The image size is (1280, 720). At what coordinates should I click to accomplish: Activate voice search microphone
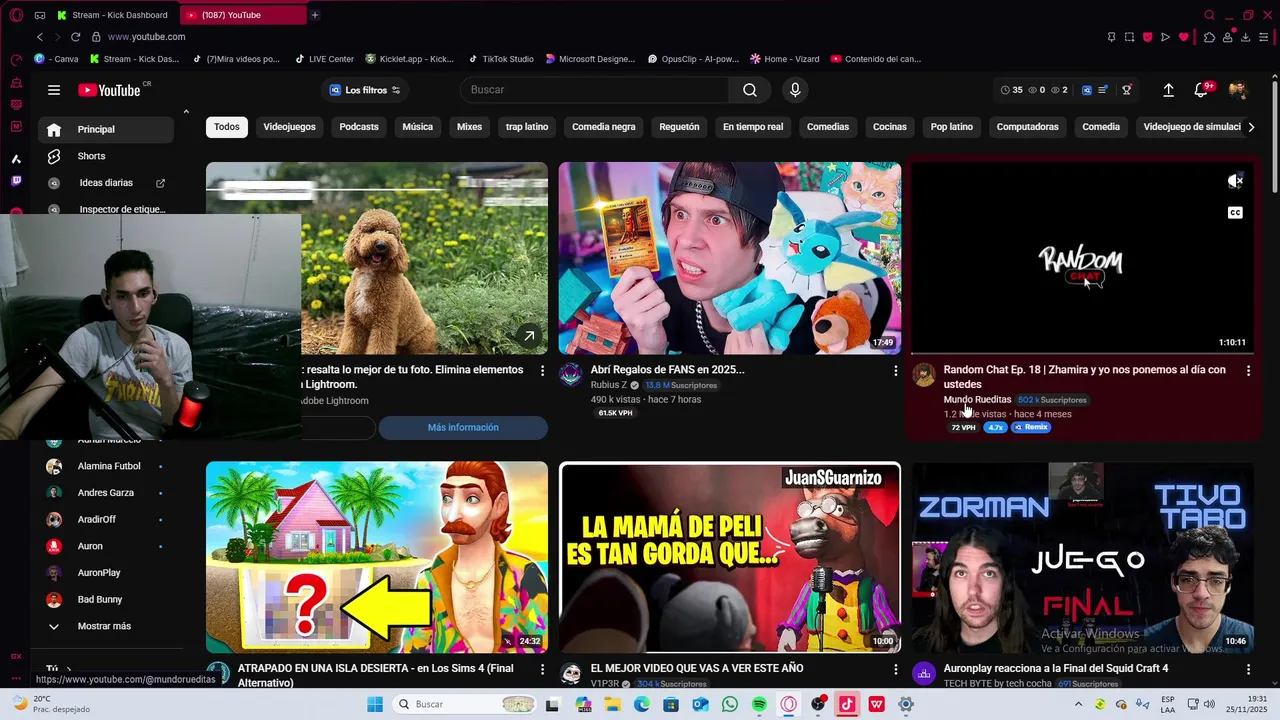pyautogui.click(x=795, y=90)
